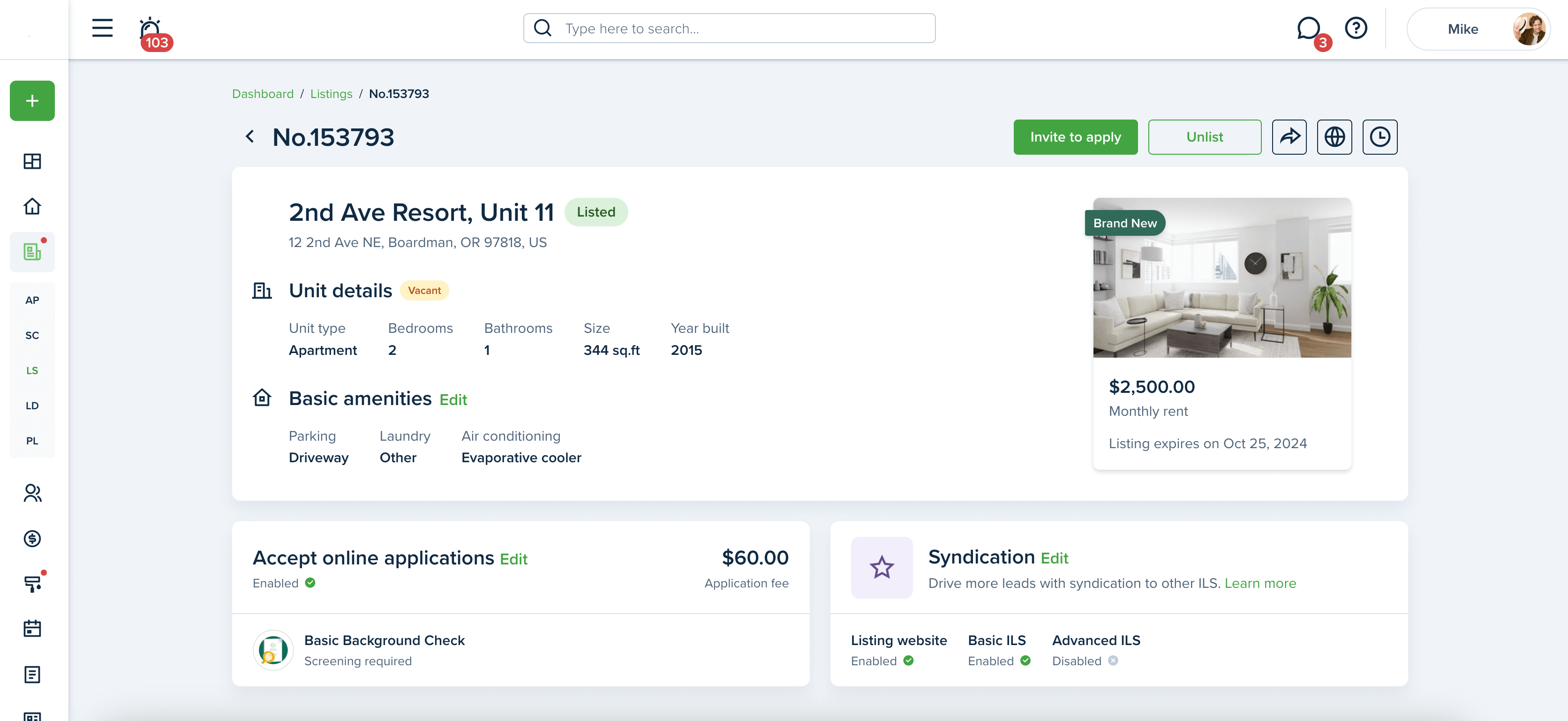Image resolution: width=1568 pixels, height=721 pixels.
Task: Click the $60.00 application fee amount
Action: tap(755, 557)
